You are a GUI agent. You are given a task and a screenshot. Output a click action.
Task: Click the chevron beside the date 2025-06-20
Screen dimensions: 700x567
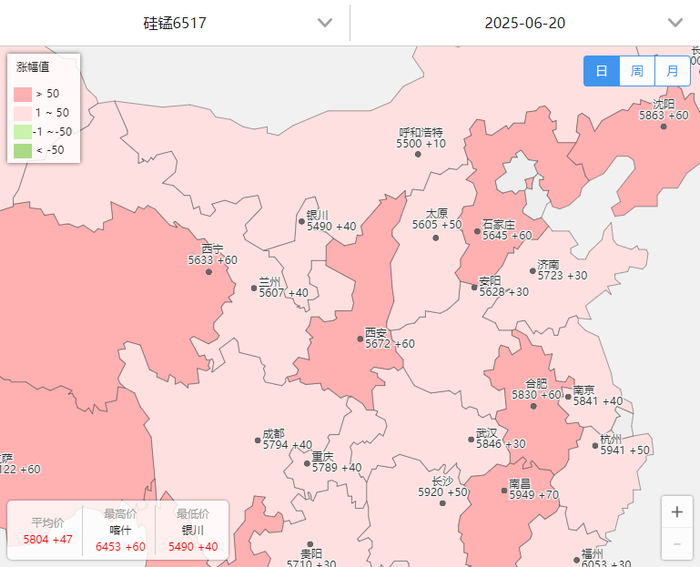[675, 23]
